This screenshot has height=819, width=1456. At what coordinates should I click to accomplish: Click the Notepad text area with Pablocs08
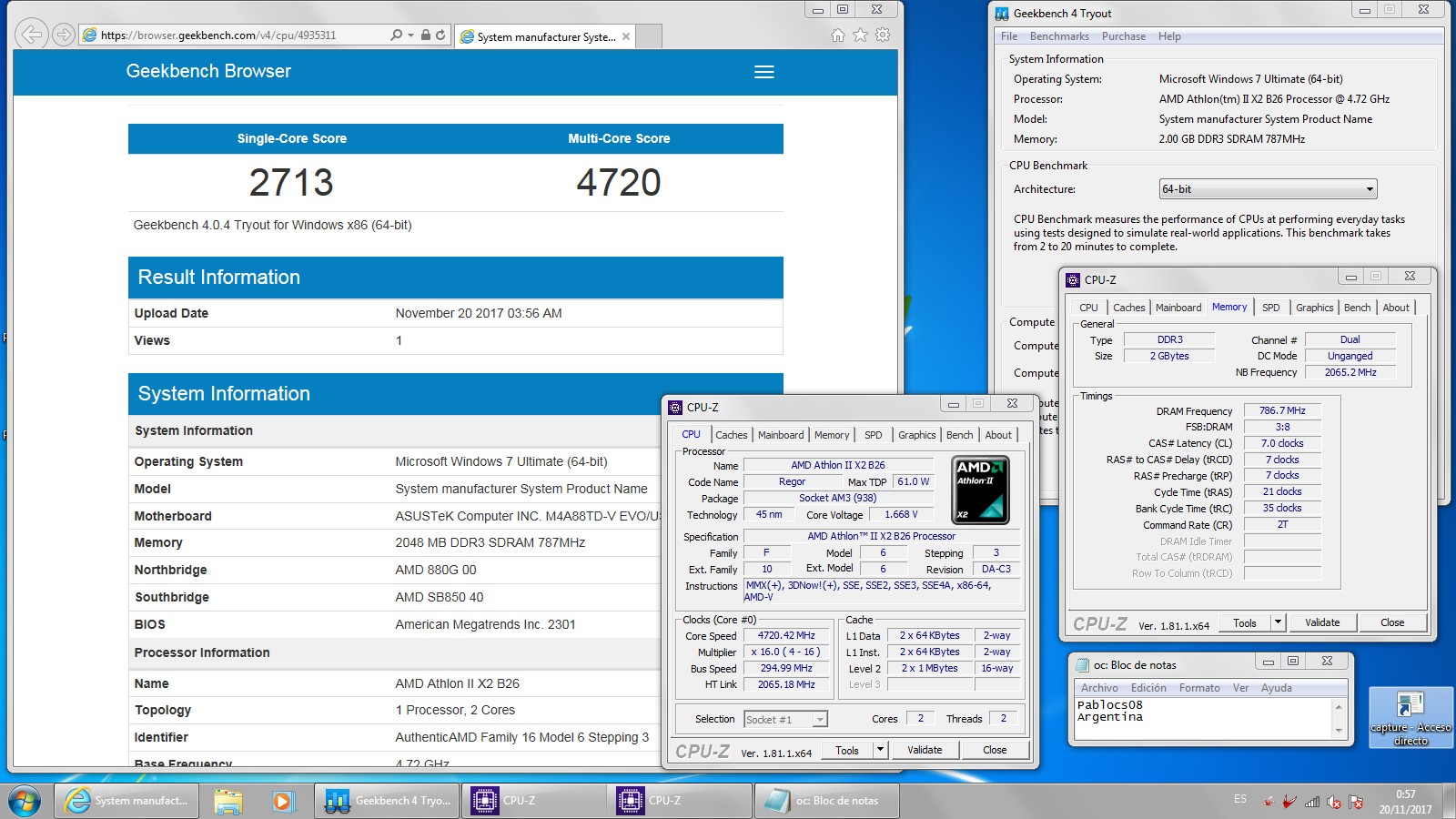click(x=1203, y=718)
